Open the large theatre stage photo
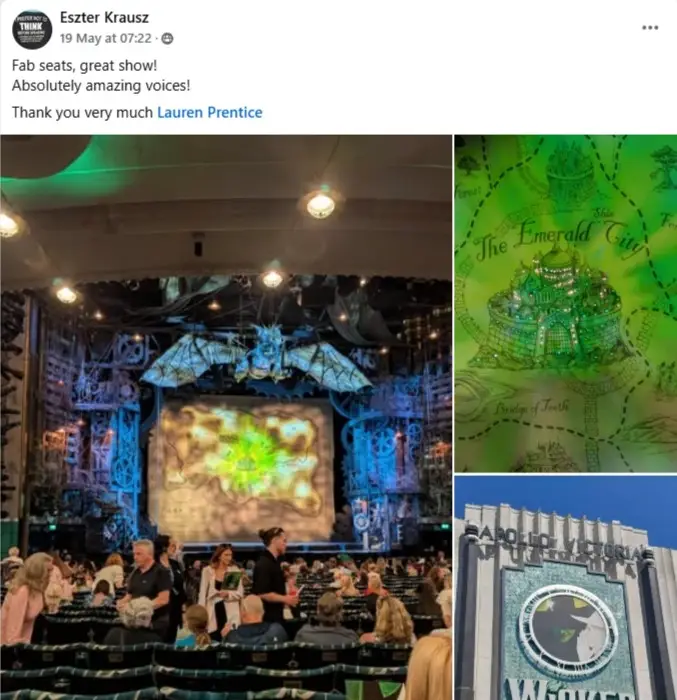This screenshot has height=700, width=677. point(226,417)
